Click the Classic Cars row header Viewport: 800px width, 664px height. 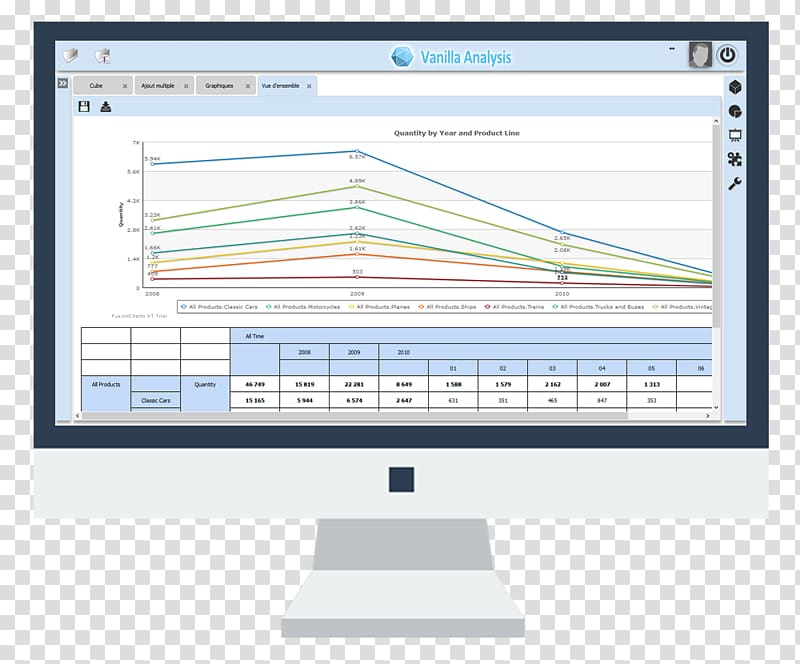click(x=156, y=400)
